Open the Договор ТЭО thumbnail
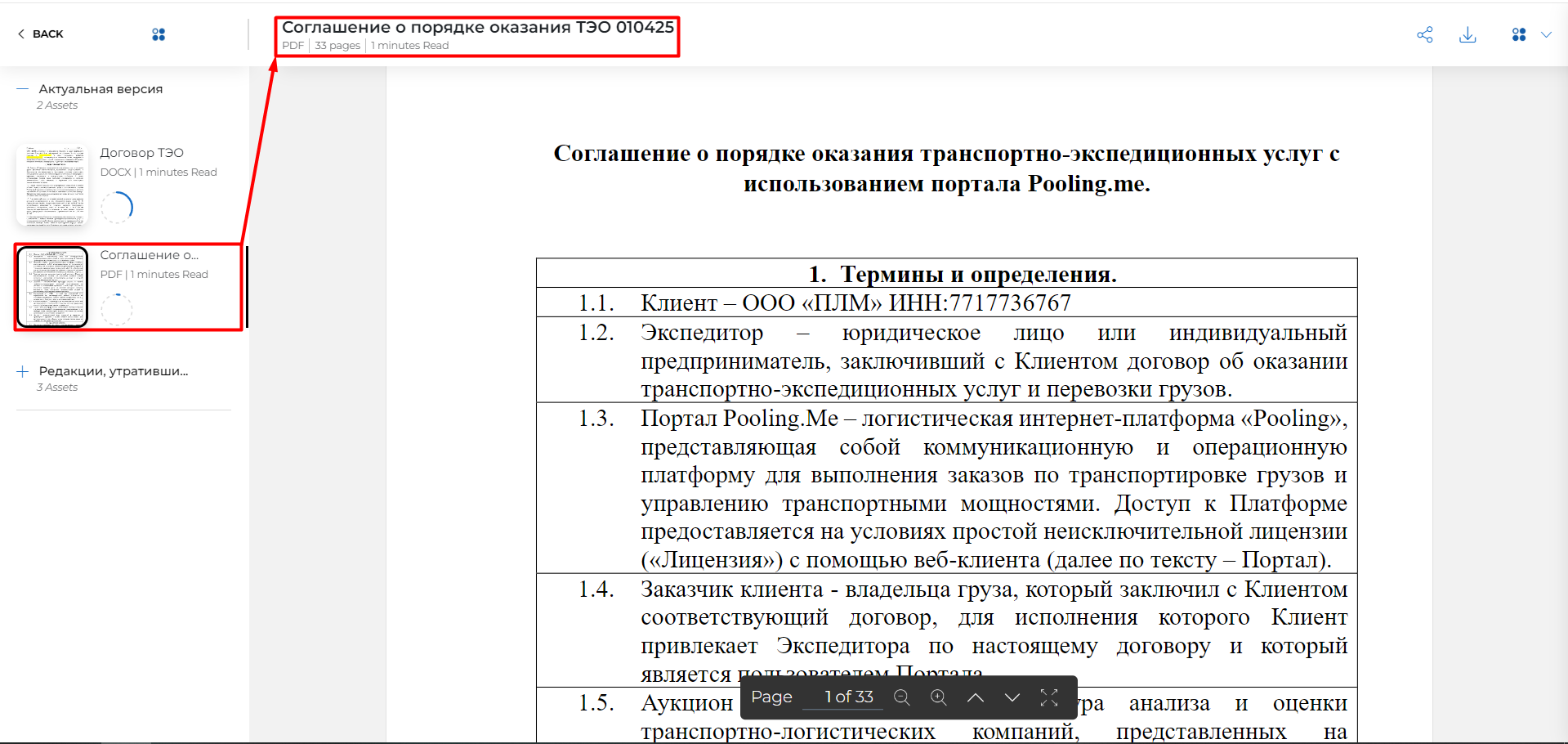The height and width of the screenshot is (744, 1568). click(51, 185)
